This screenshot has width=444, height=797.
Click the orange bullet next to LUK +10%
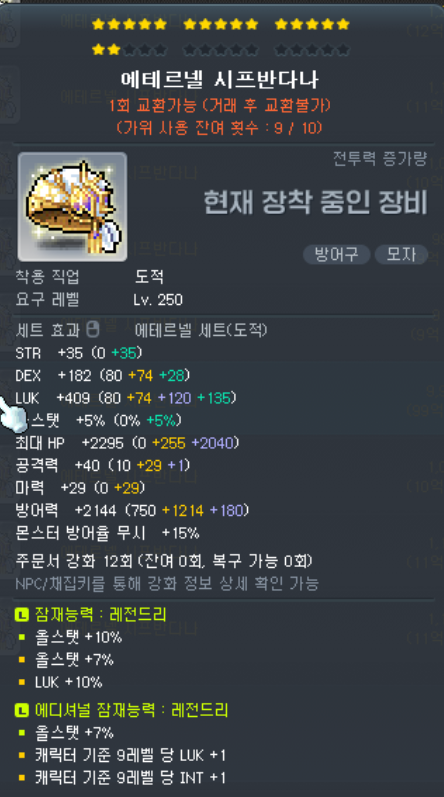pyautogui.click(x=22, y=682)
